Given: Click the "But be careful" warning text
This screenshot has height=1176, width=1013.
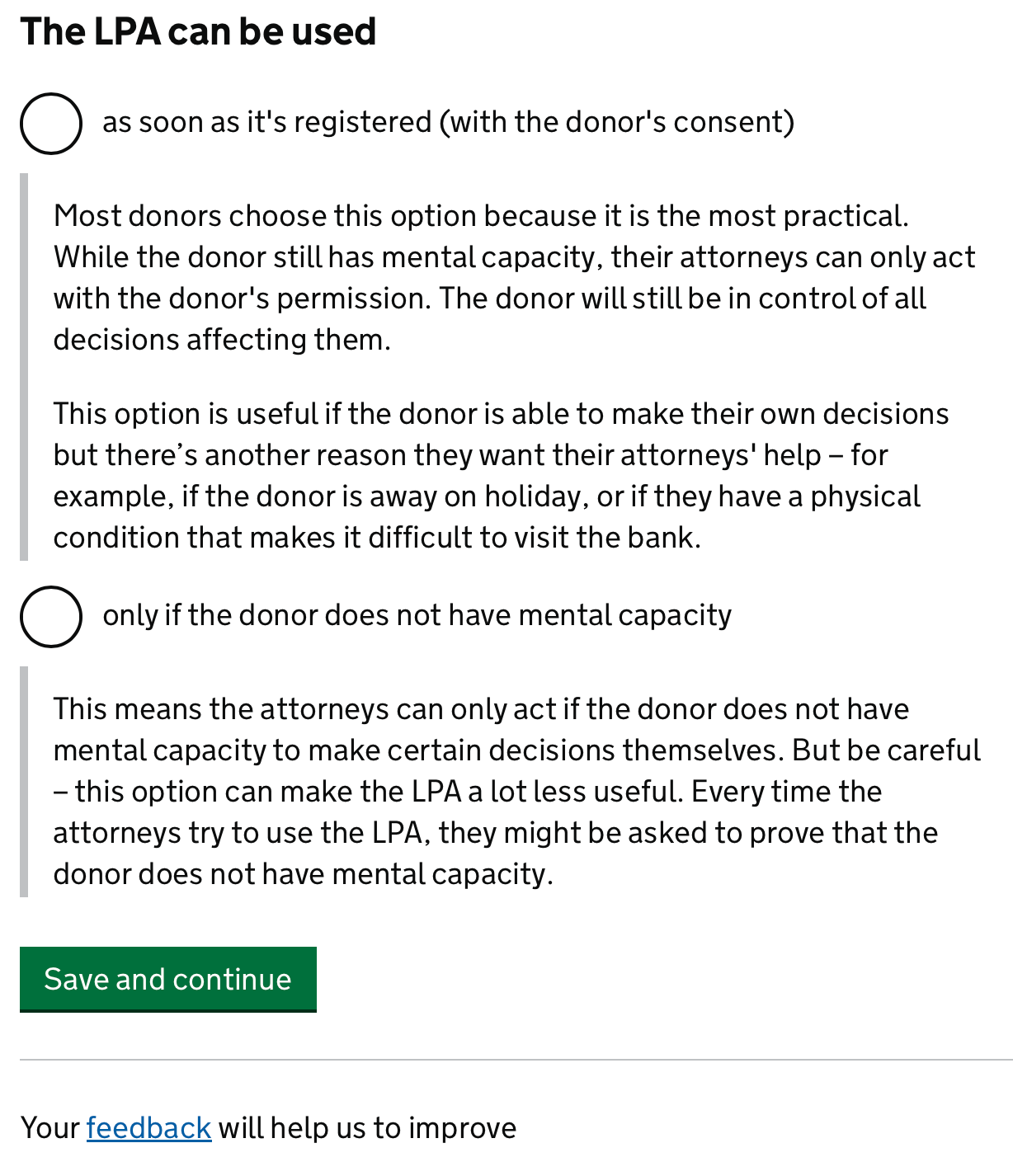Looking at the screenshot, I should (887, 750).
